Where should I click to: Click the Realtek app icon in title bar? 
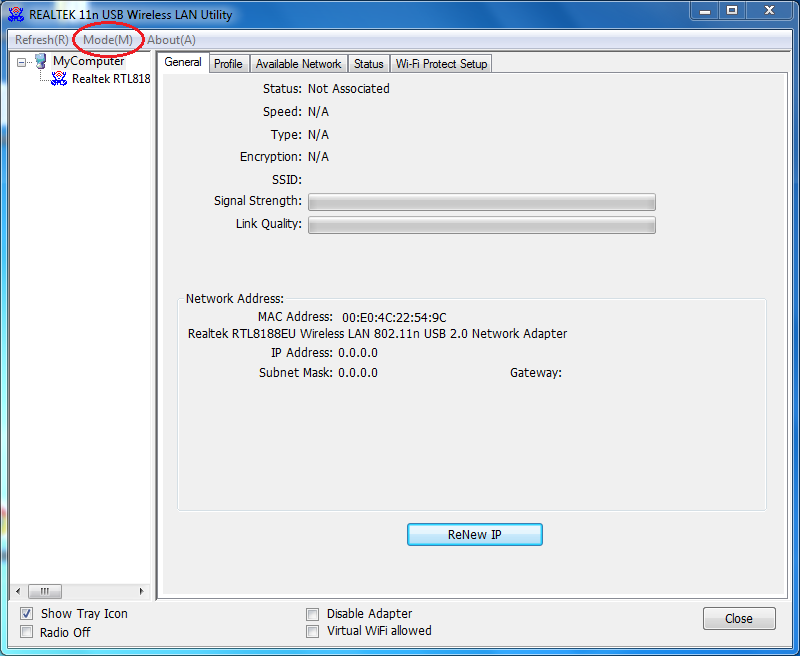click(16, 14)
